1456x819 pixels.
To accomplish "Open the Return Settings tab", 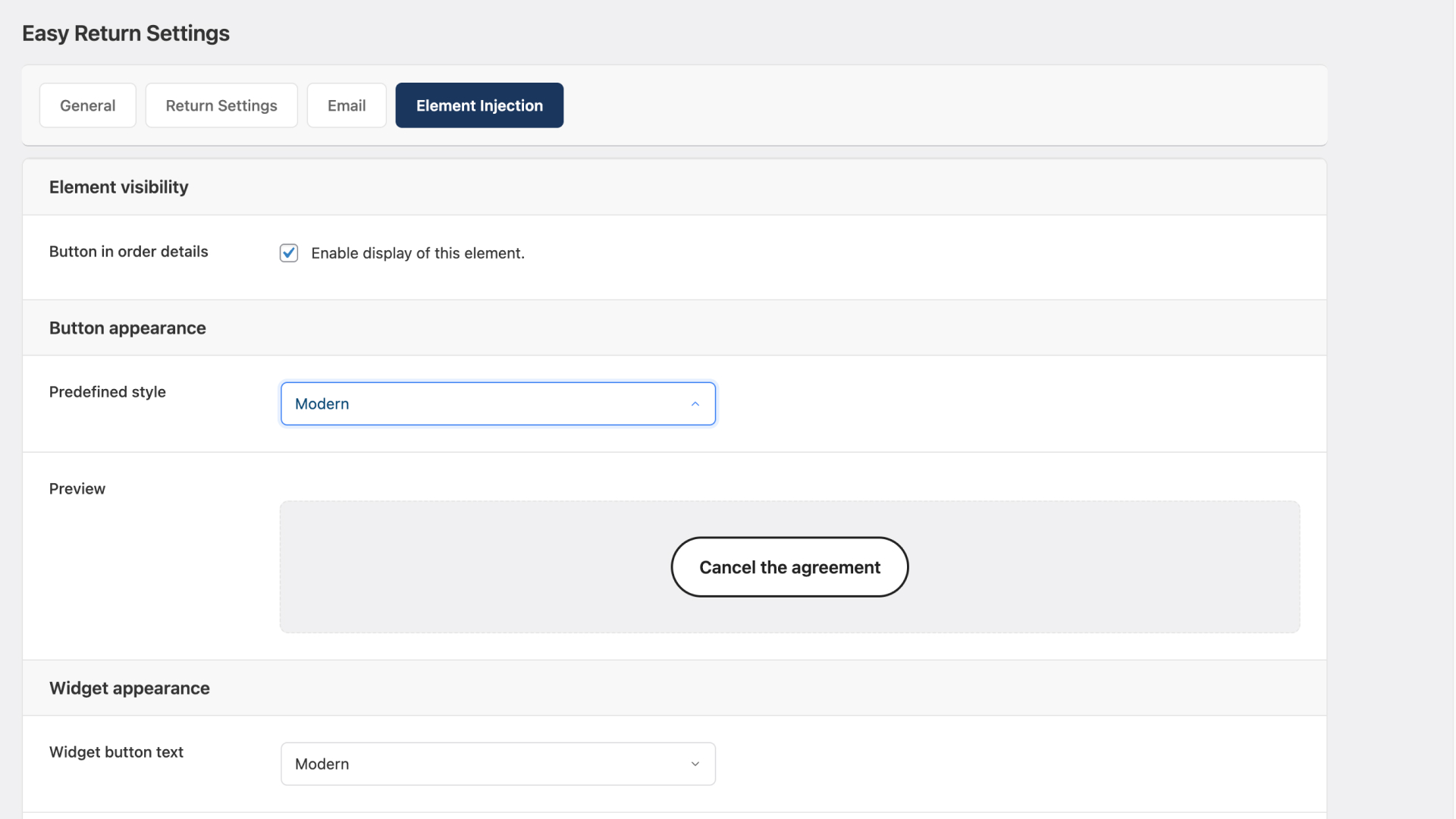I will pyautogui.click(x=221, y=105).
